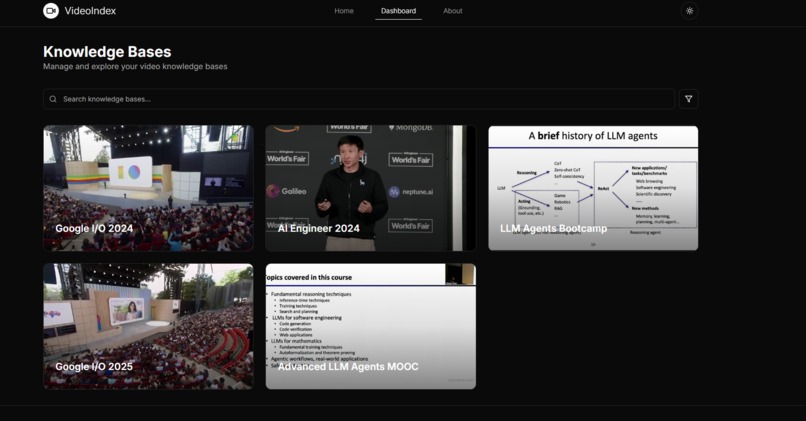Open the Google I/O 2025 knowledge base

[x=149, y=326]
